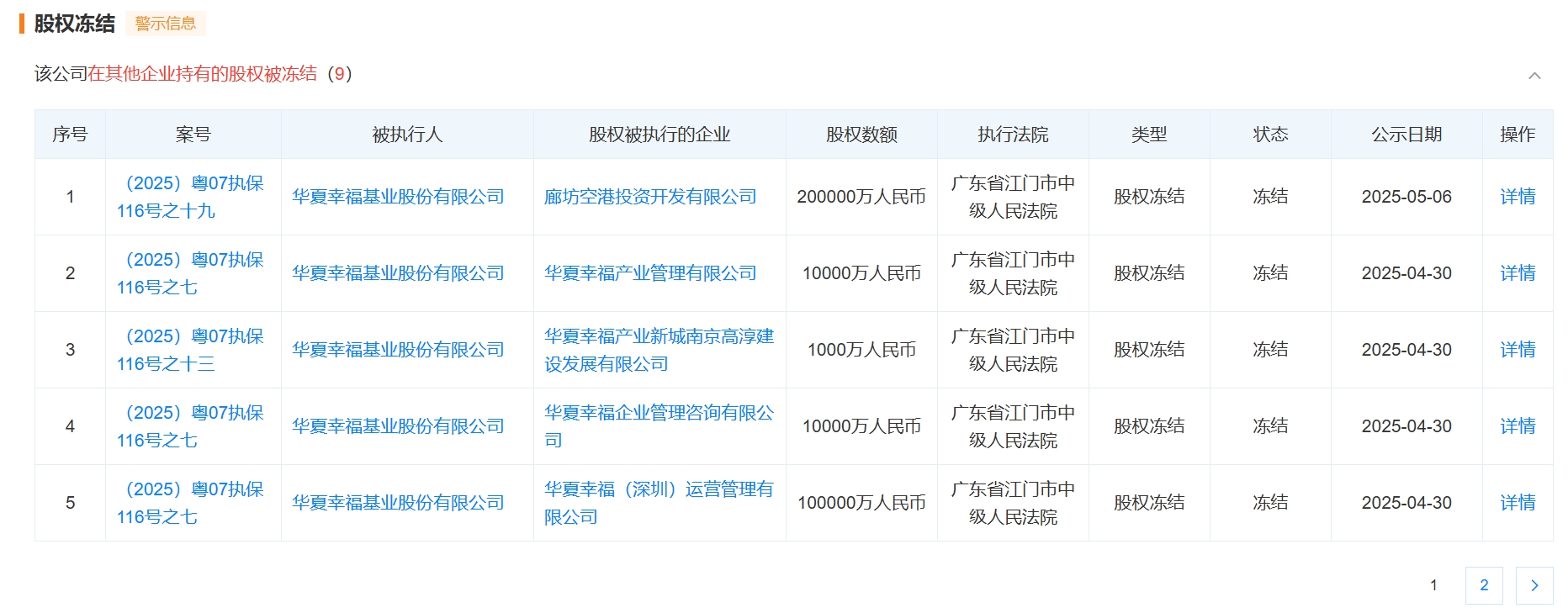Click the 股权冻结 section heading

pos(74,24)
